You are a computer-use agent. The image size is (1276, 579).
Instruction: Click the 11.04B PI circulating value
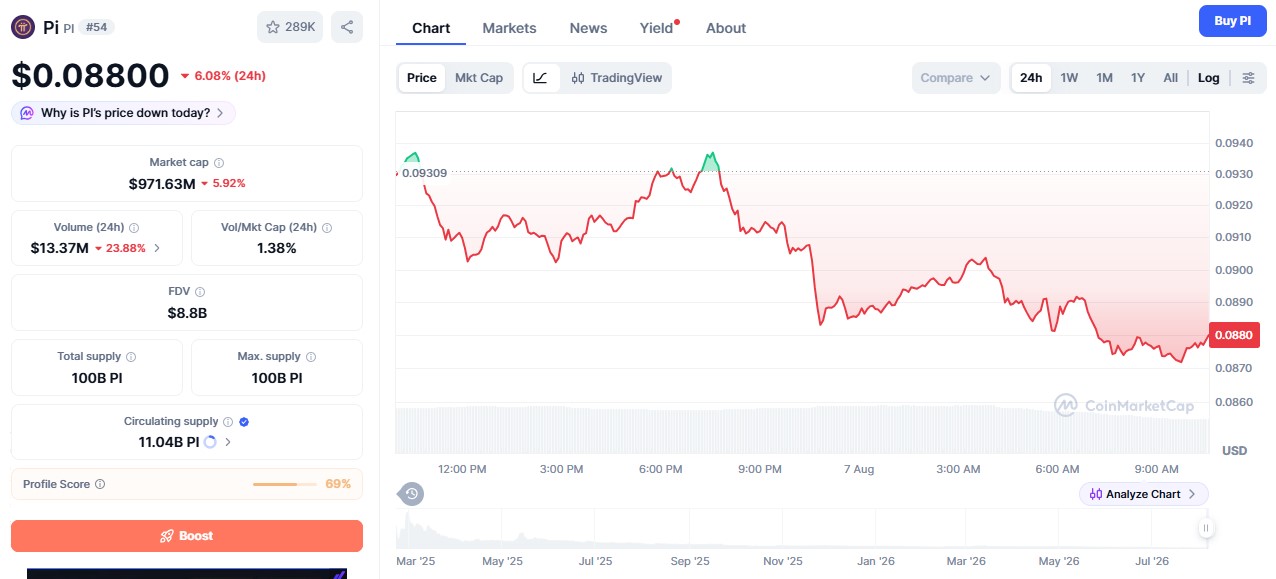[169, 441]
